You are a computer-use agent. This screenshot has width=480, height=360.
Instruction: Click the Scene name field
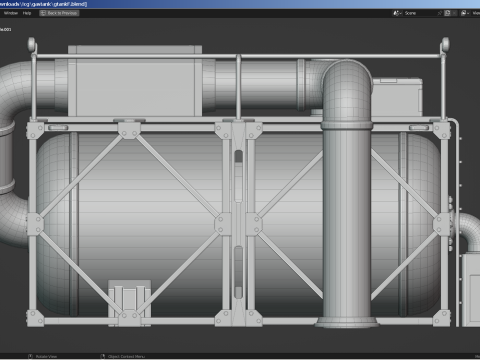coord(419,13)
